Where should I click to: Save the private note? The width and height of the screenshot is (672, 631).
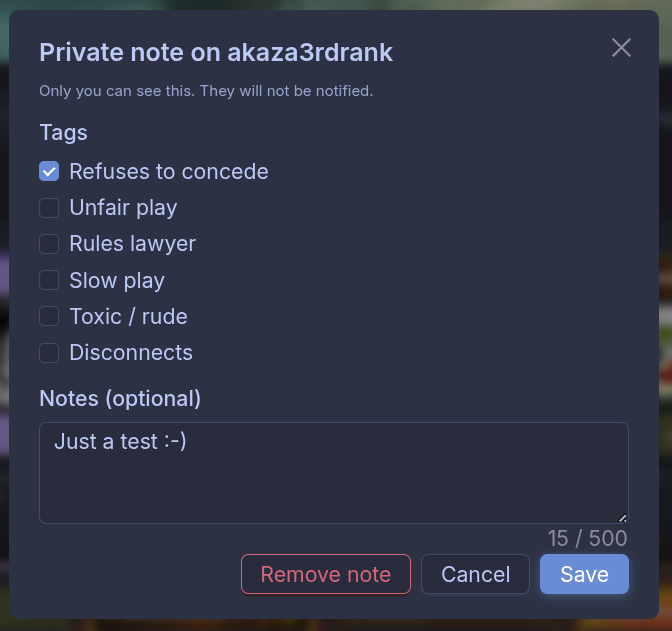click(584, 574)
